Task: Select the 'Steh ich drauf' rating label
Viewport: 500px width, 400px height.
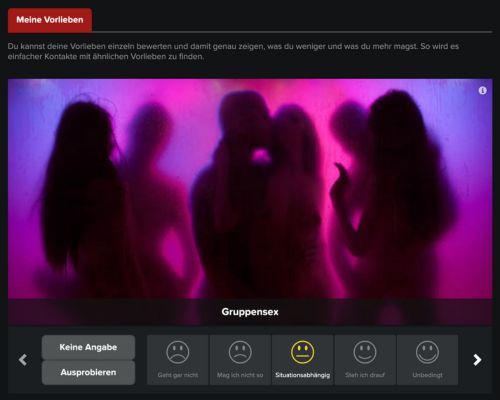Action: [365, 375]
